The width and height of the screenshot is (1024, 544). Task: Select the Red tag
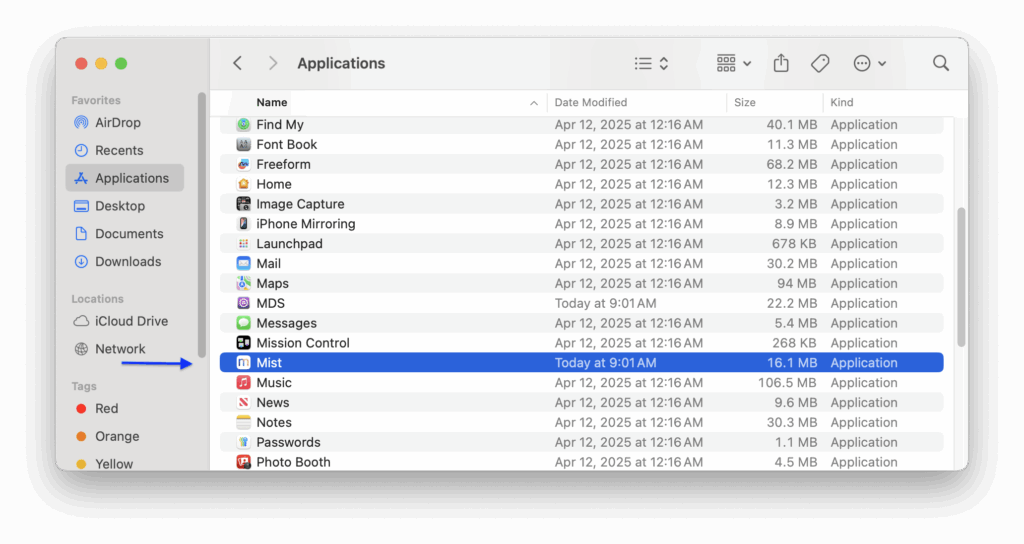pyautogui.click(x=125, y=409)
